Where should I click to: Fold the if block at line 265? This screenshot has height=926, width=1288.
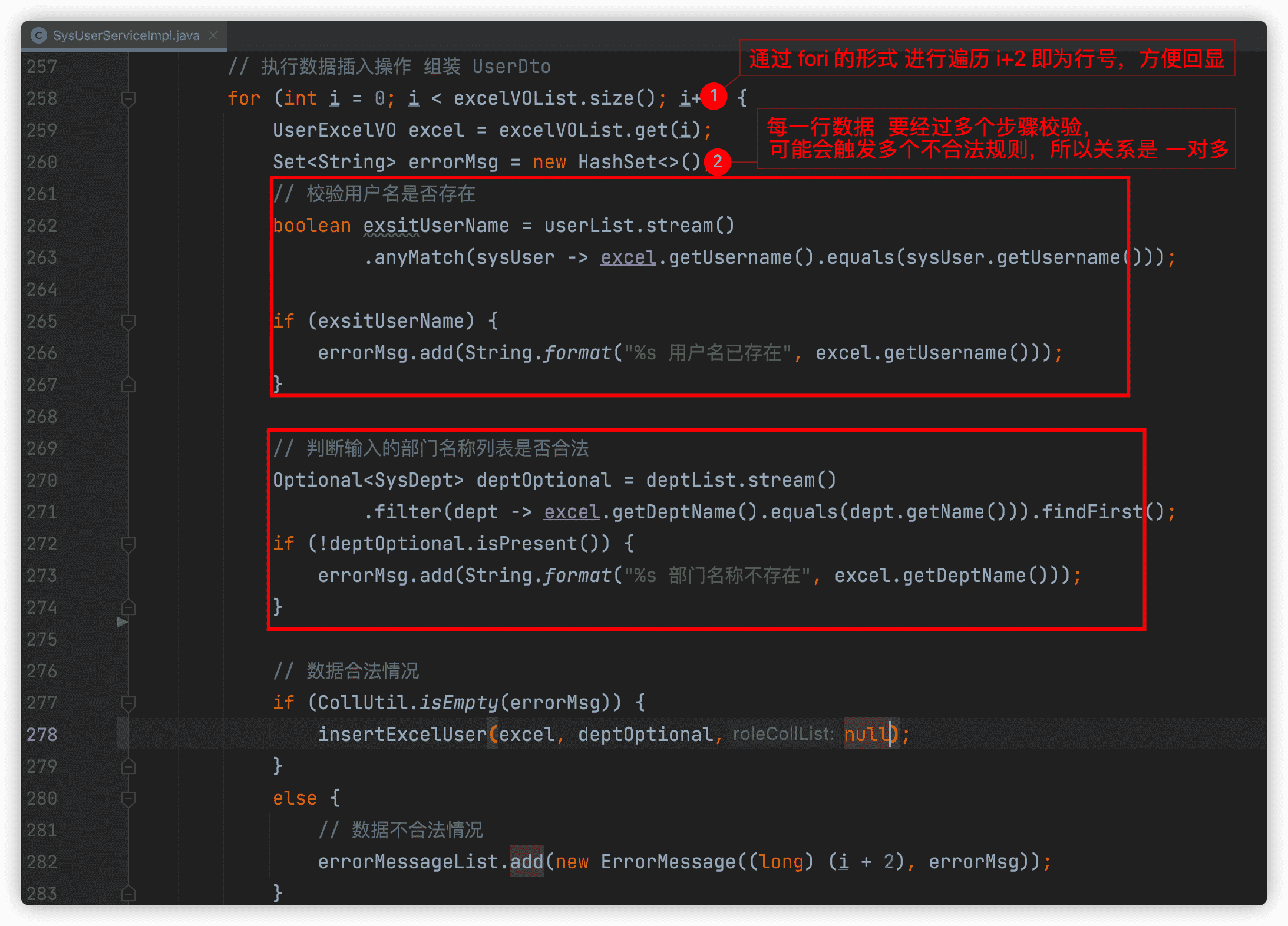click(128, 322)
